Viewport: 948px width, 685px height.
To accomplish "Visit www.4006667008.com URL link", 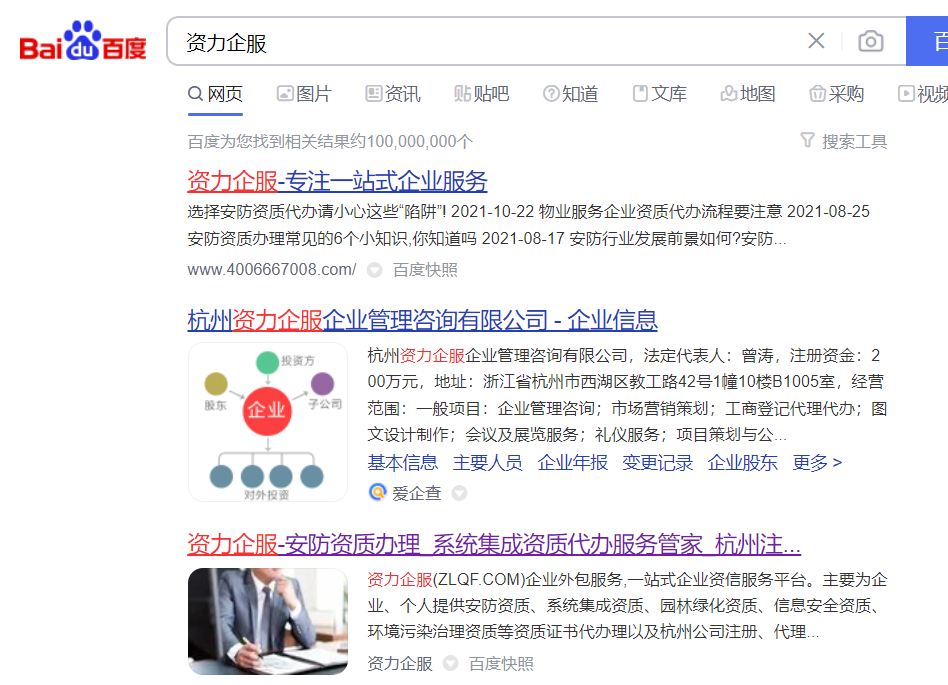I will [x=271, y=270].
